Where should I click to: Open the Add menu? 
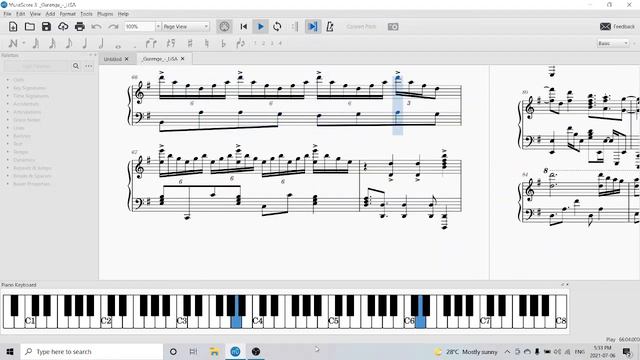click(x=50, y=14)
